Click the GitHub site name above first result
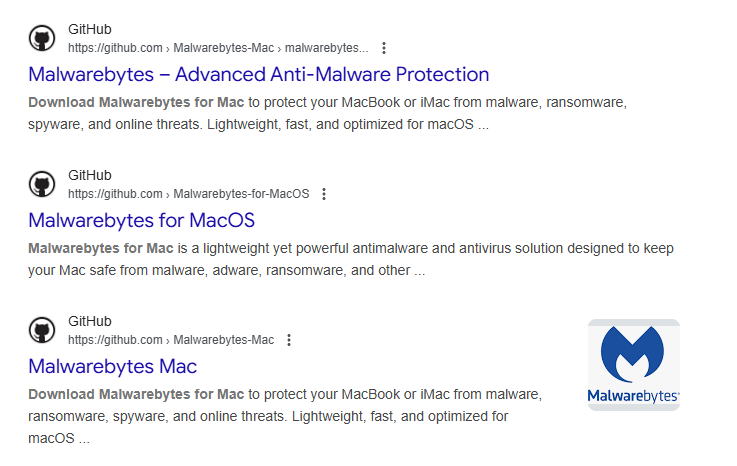The image size is (737, 466). click(x=89, y=30)
